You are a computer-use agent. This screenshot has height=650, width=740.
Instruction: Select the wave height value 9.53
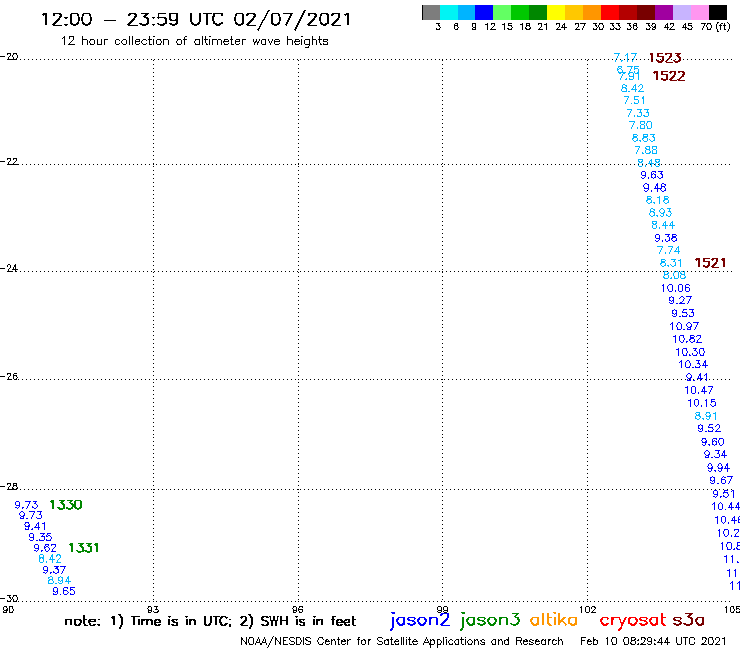point(683,313)
